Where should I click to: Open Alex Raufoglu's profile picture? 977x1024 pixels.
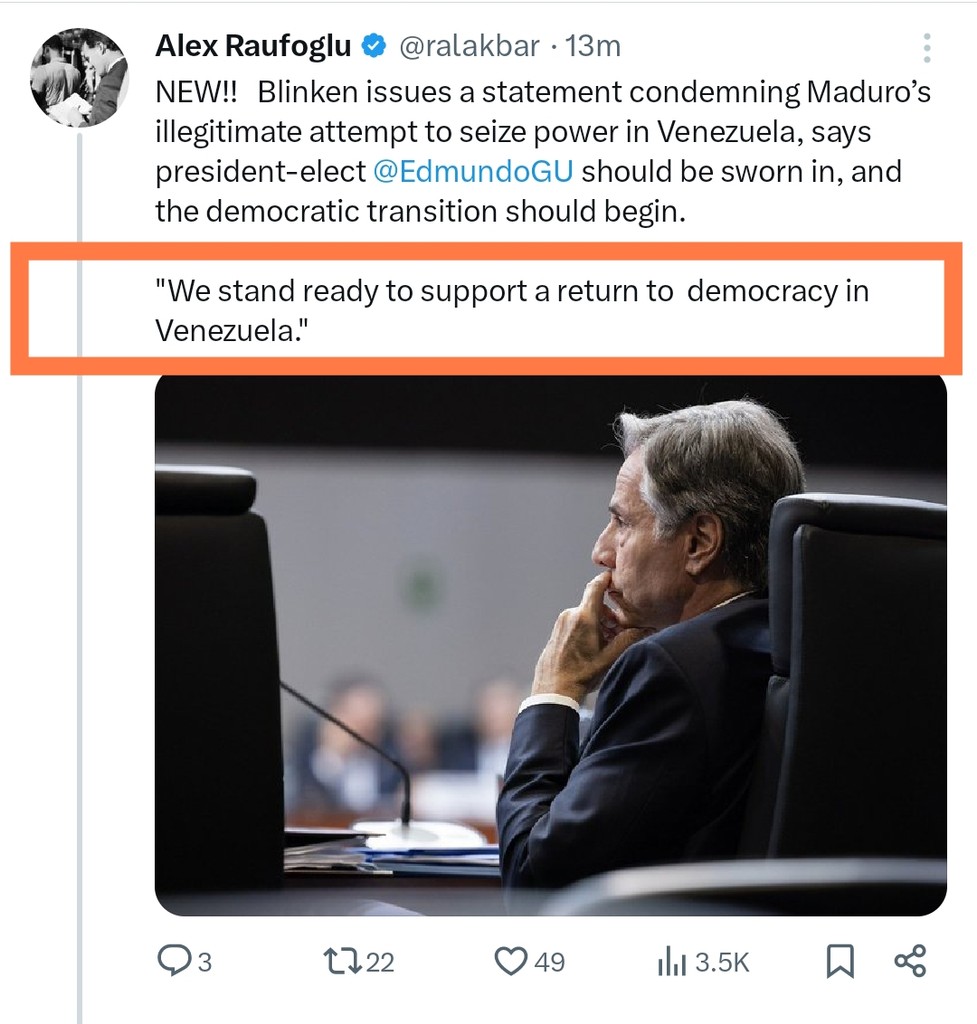[79, 78]
